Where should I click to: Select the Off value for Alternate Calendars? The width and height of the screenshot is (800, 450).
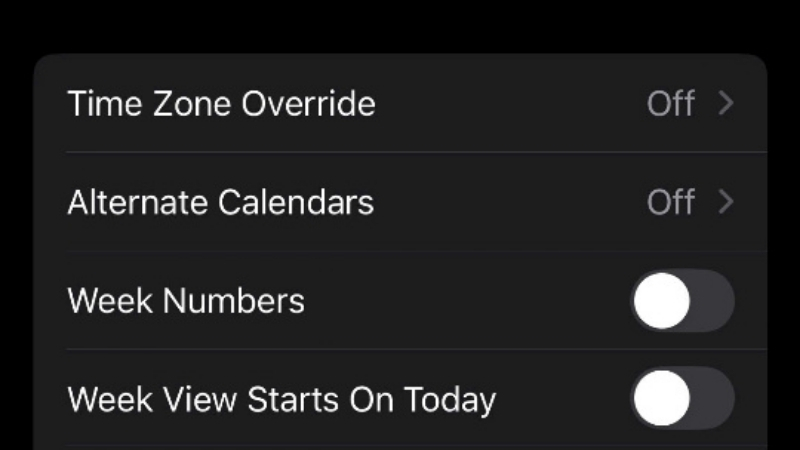pyautogui.click(x=670, y=202)
